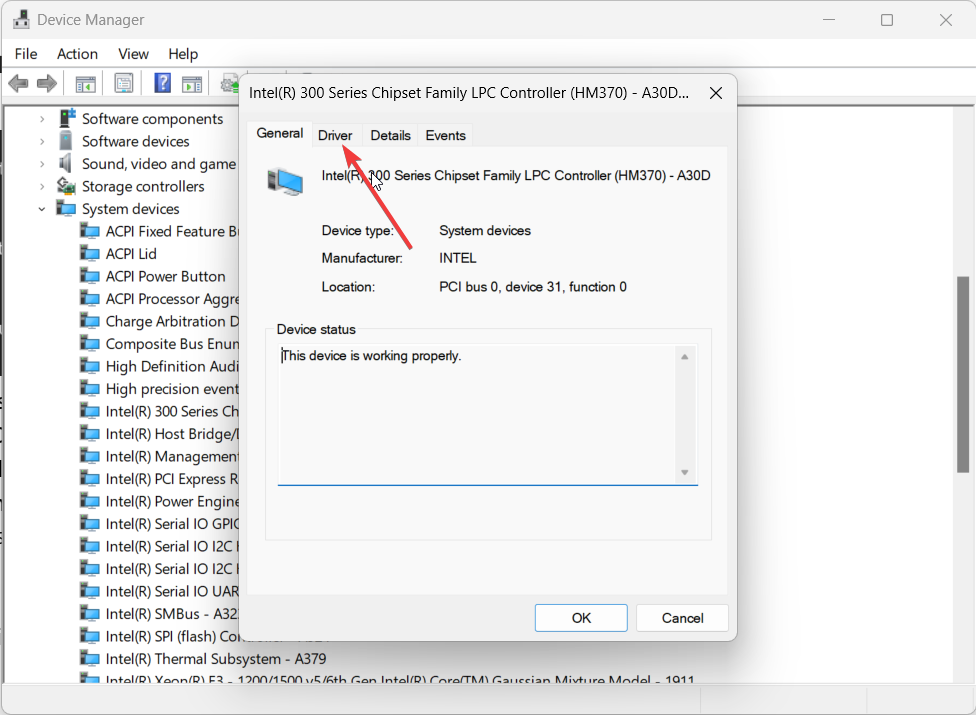The width and height of the screenshot is (976, 715).
Task: Toggle the Show/Hide Action Pane toolbar icon
Action: coord(192,83)
